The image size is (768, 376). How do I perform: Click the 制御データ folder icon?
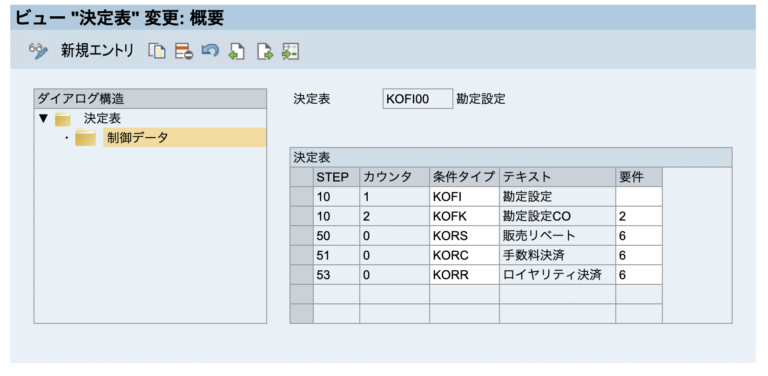[85, 138]
